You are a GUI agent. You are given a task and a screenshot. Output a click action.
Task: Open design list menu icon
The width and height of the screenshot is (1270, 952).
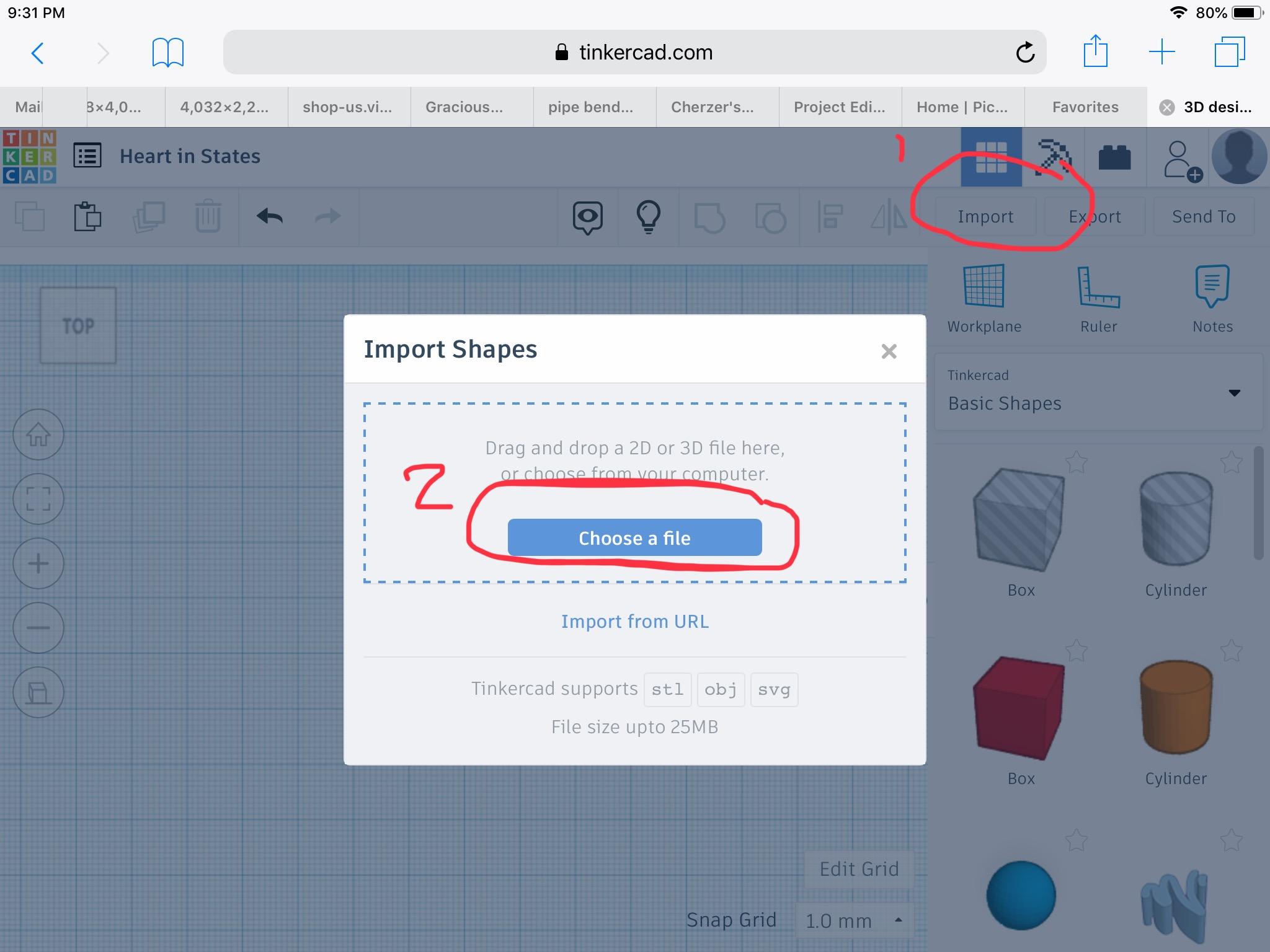point(87,156)
